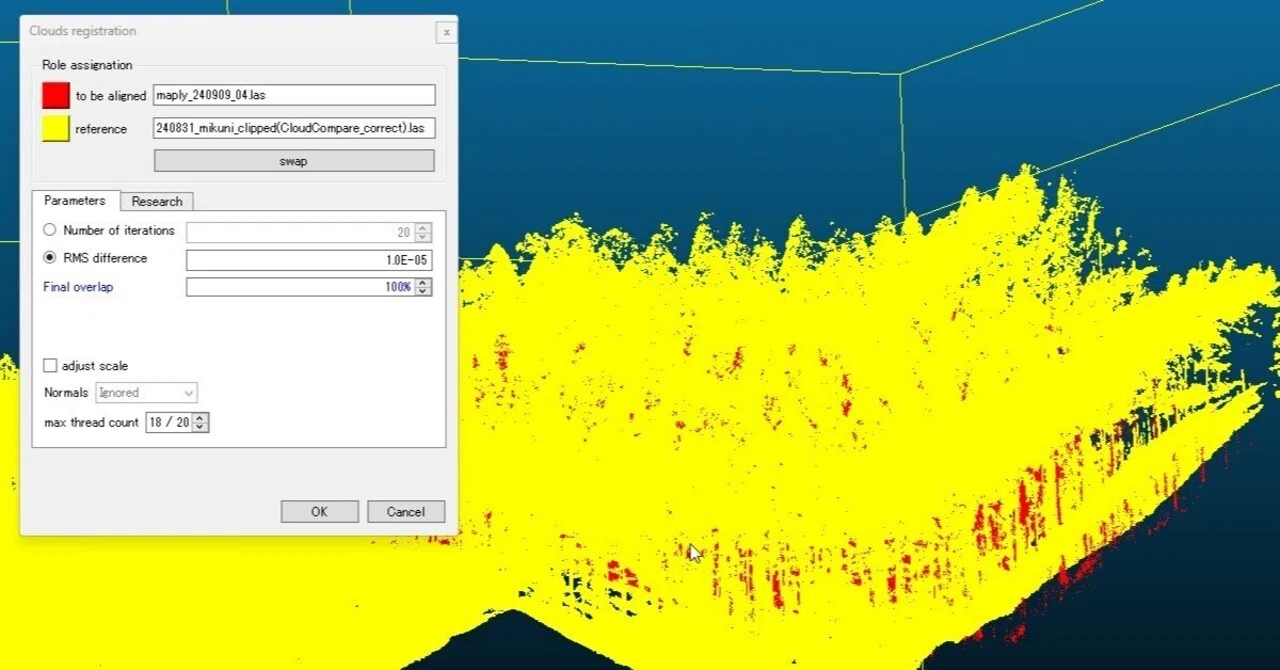The width and height of the screenshot is (1280, 670).
Task: Click the max thread count field
Action: coord(169,423)
